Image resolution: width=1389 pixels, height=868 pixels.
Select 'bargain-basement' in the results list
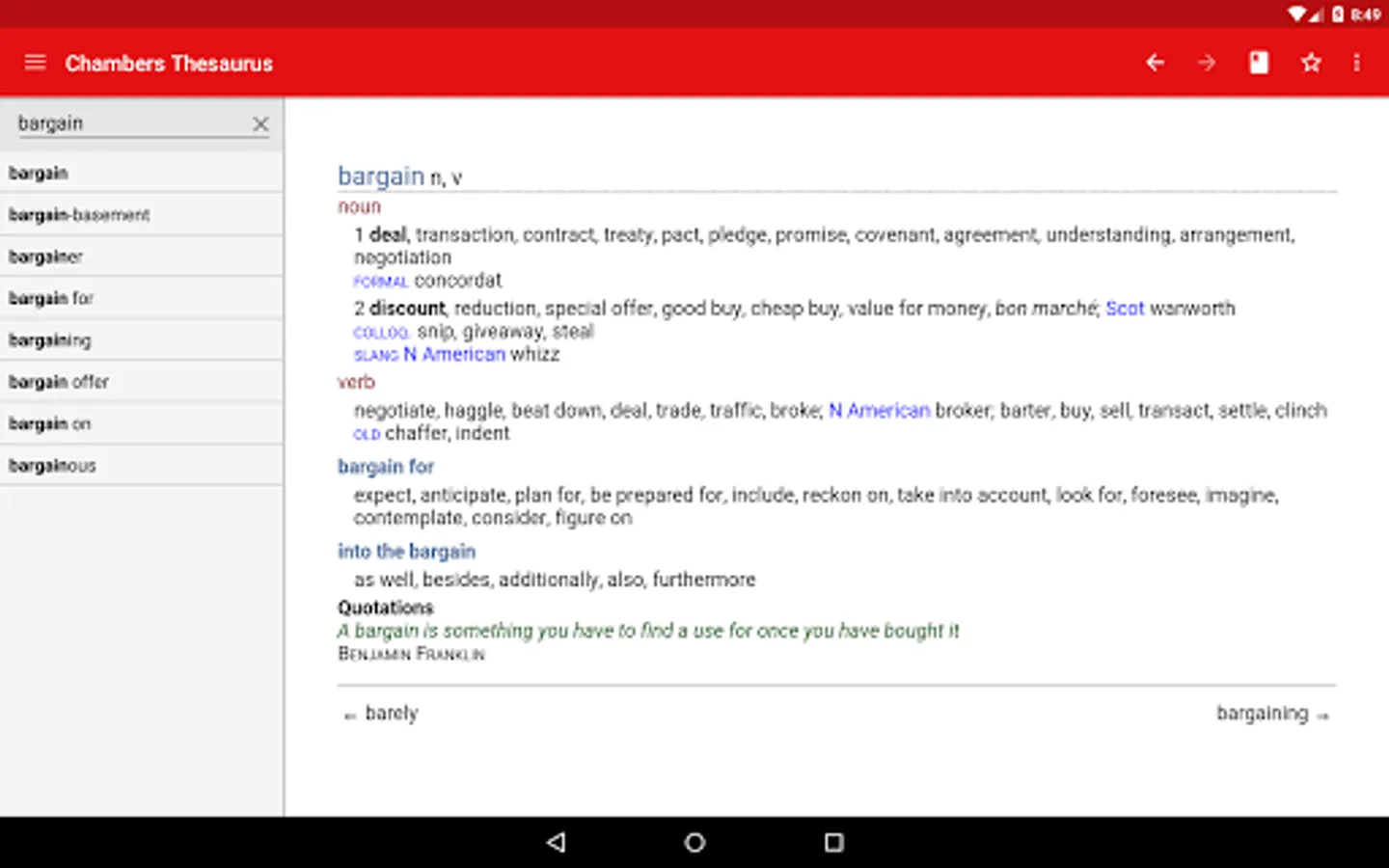tap(142, 214)
